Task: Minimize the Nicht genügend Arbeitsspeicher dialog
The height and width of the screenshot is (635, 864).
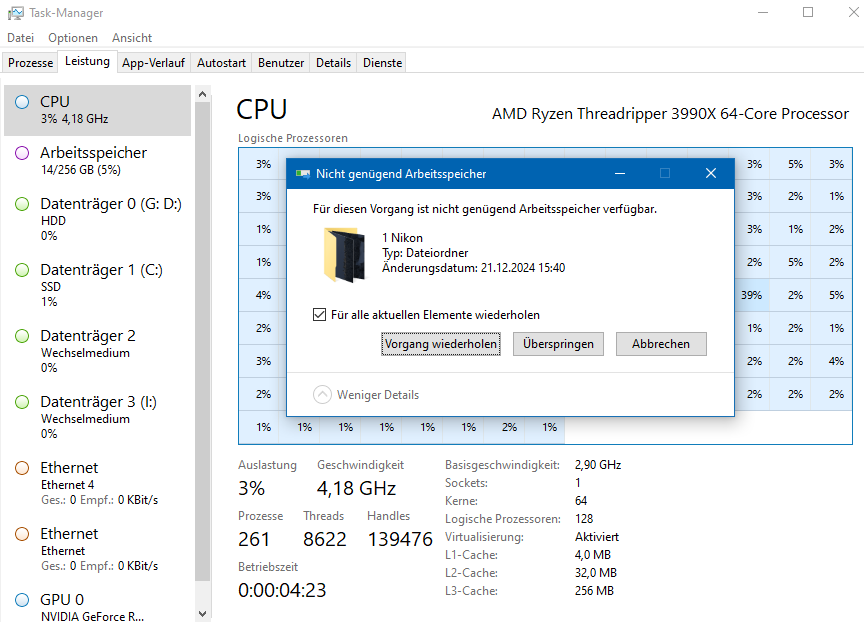Action: 620,174
